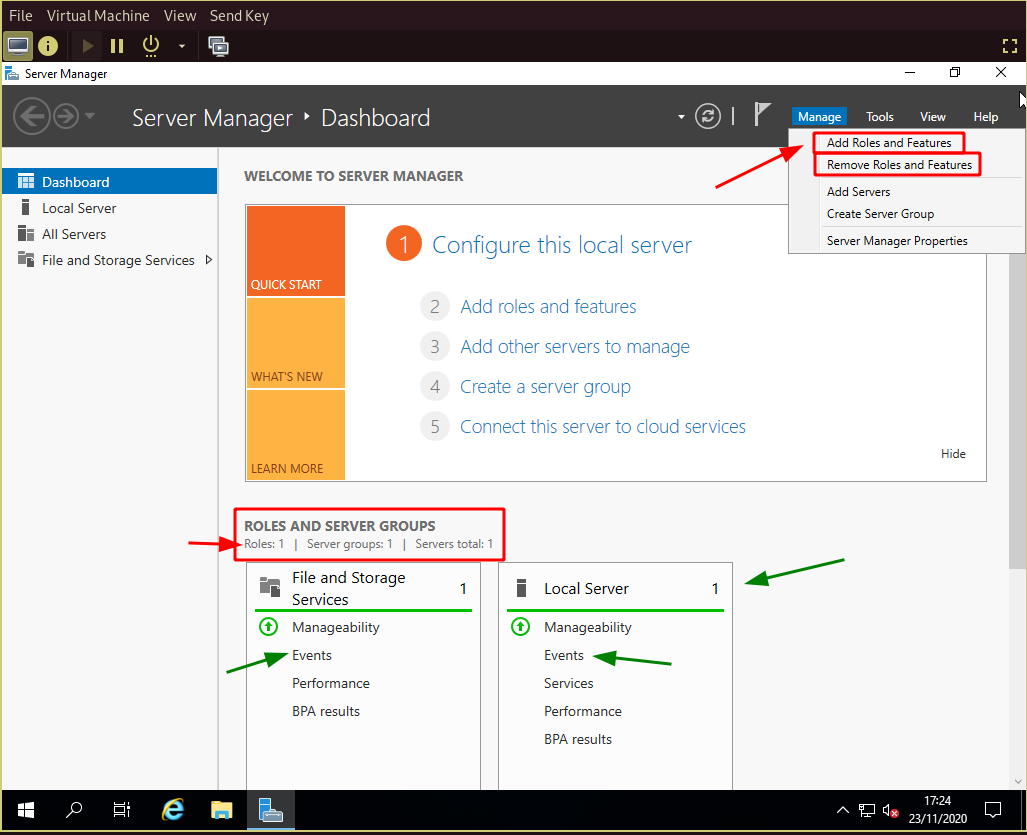Click BPA results under File and Storage Services
The image size is (1027, 835).
pyautogui.click(x=326, y=712)
